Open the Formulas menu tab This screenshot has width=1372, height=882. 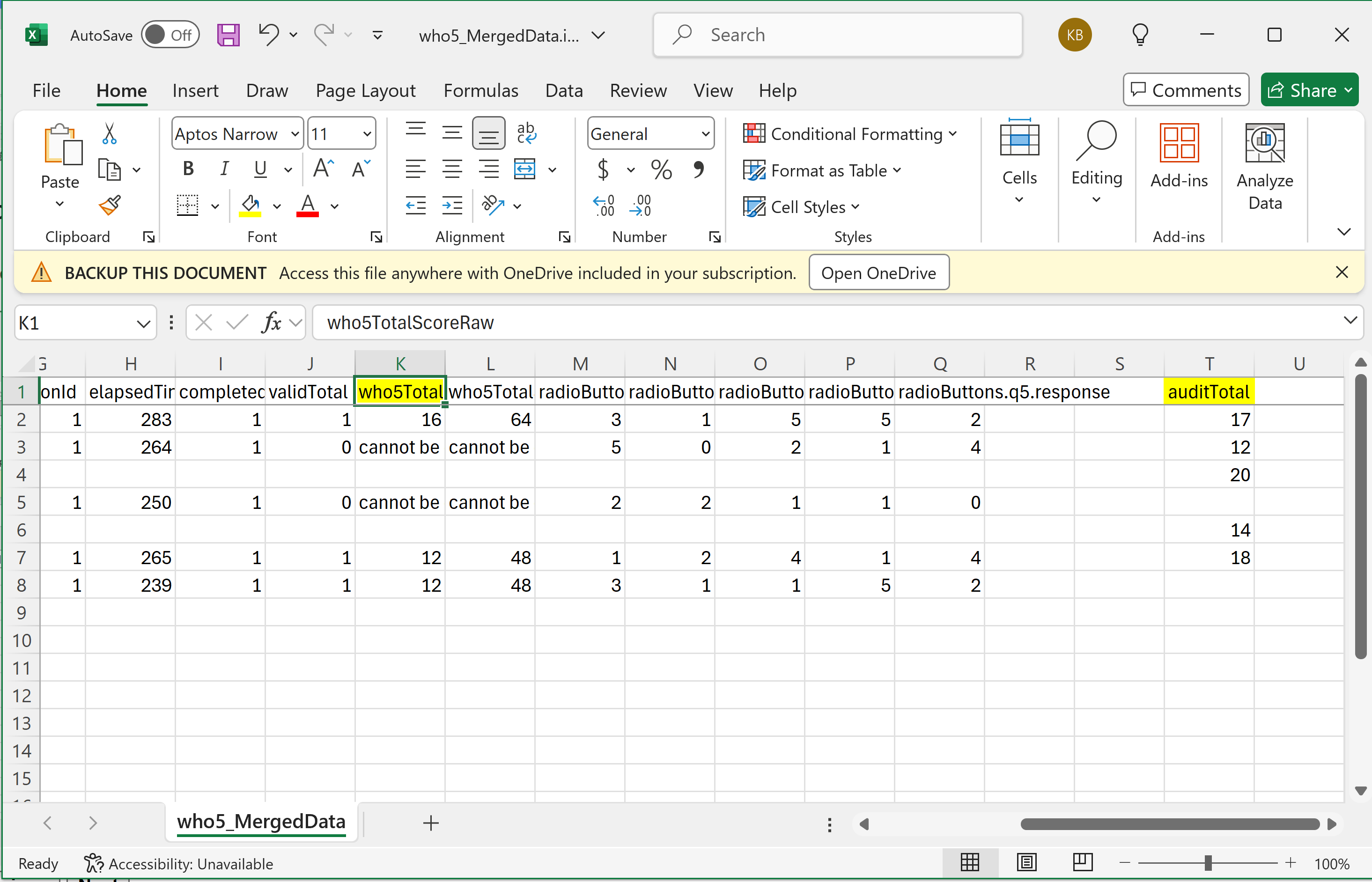[480, 90]
